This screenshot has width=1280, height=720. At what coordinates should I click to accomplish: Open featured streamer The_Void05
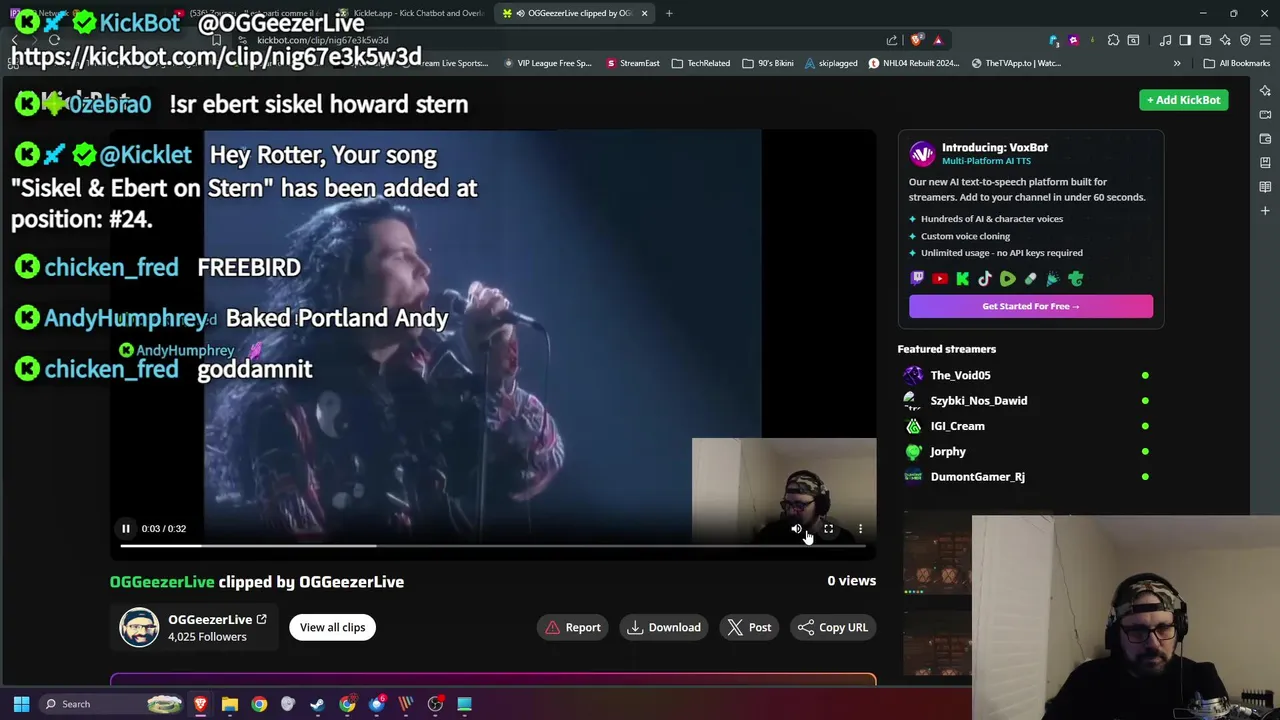coord(960,375)
